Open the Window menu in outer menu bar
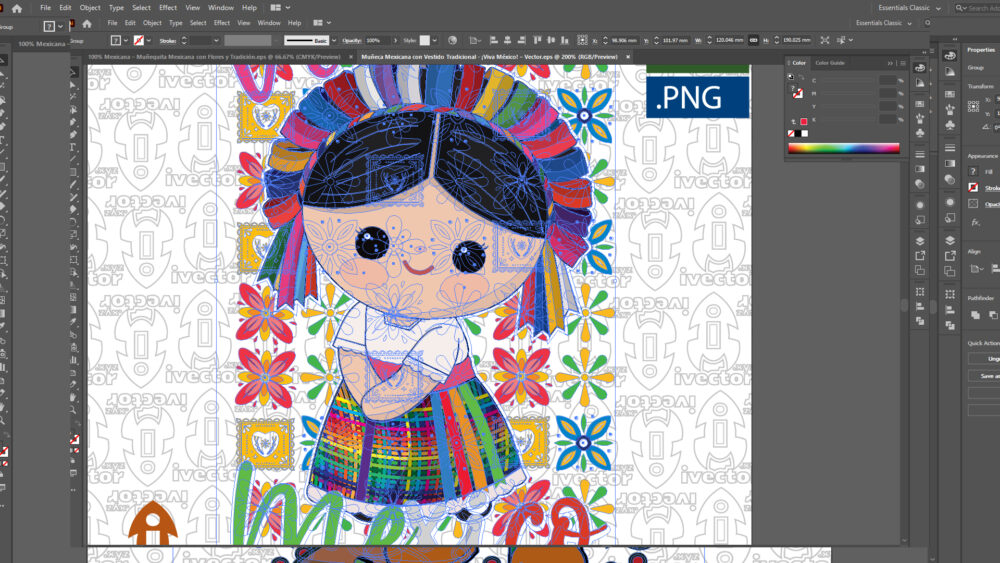The width and height of the screenshot is (1000, 563). (x=221, y=8)
